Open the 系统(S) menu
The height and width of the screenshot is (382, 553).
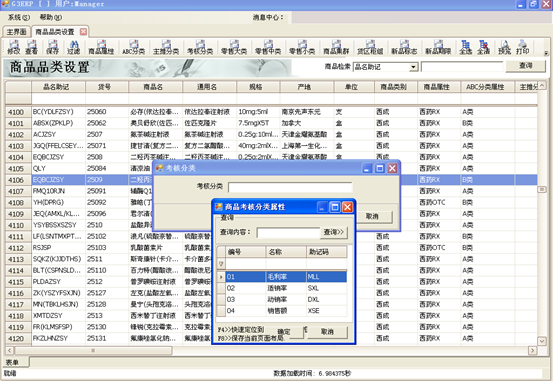coord(19,17)
